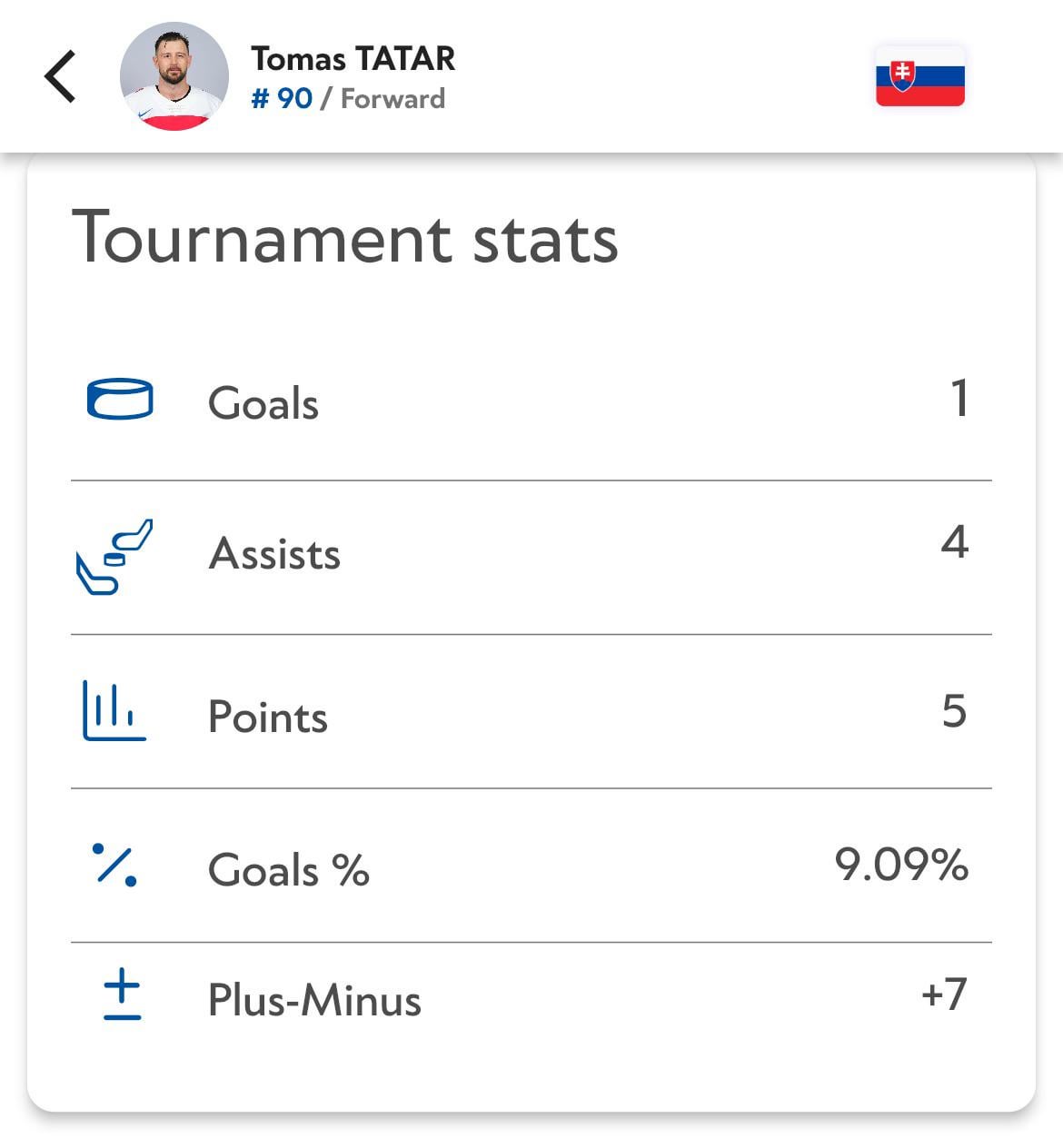
Task: Click the percent Goals % icon
Action: pos(115,865)
